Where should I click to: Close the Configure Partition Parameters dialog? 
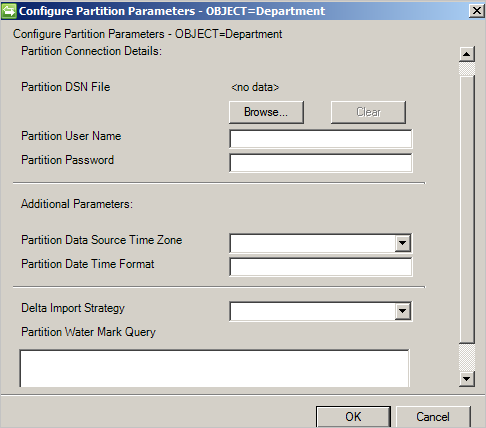(x=477, y=11)
